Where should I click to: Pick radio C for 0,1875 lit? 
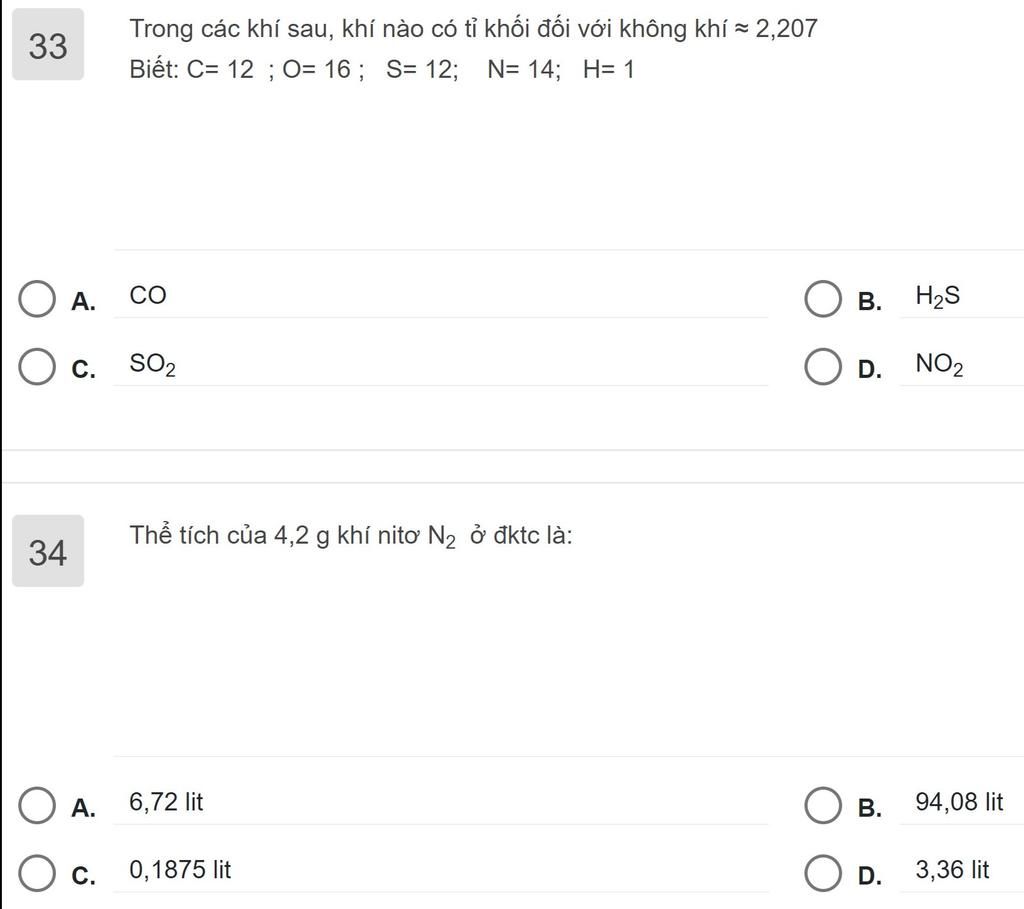[x=37, y=873]
